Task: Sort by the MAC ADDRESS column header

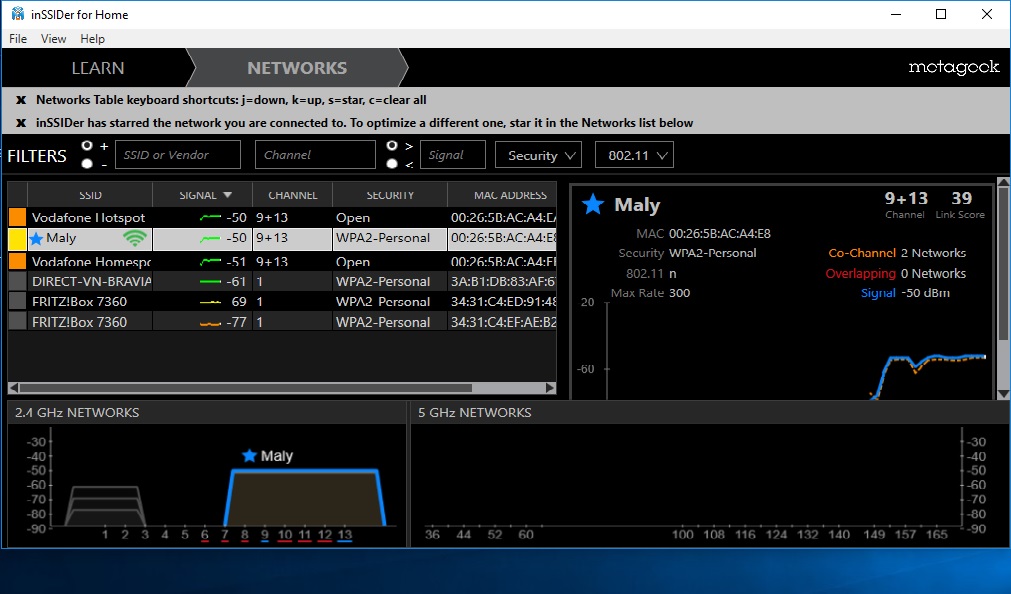Action: [503, 195]
